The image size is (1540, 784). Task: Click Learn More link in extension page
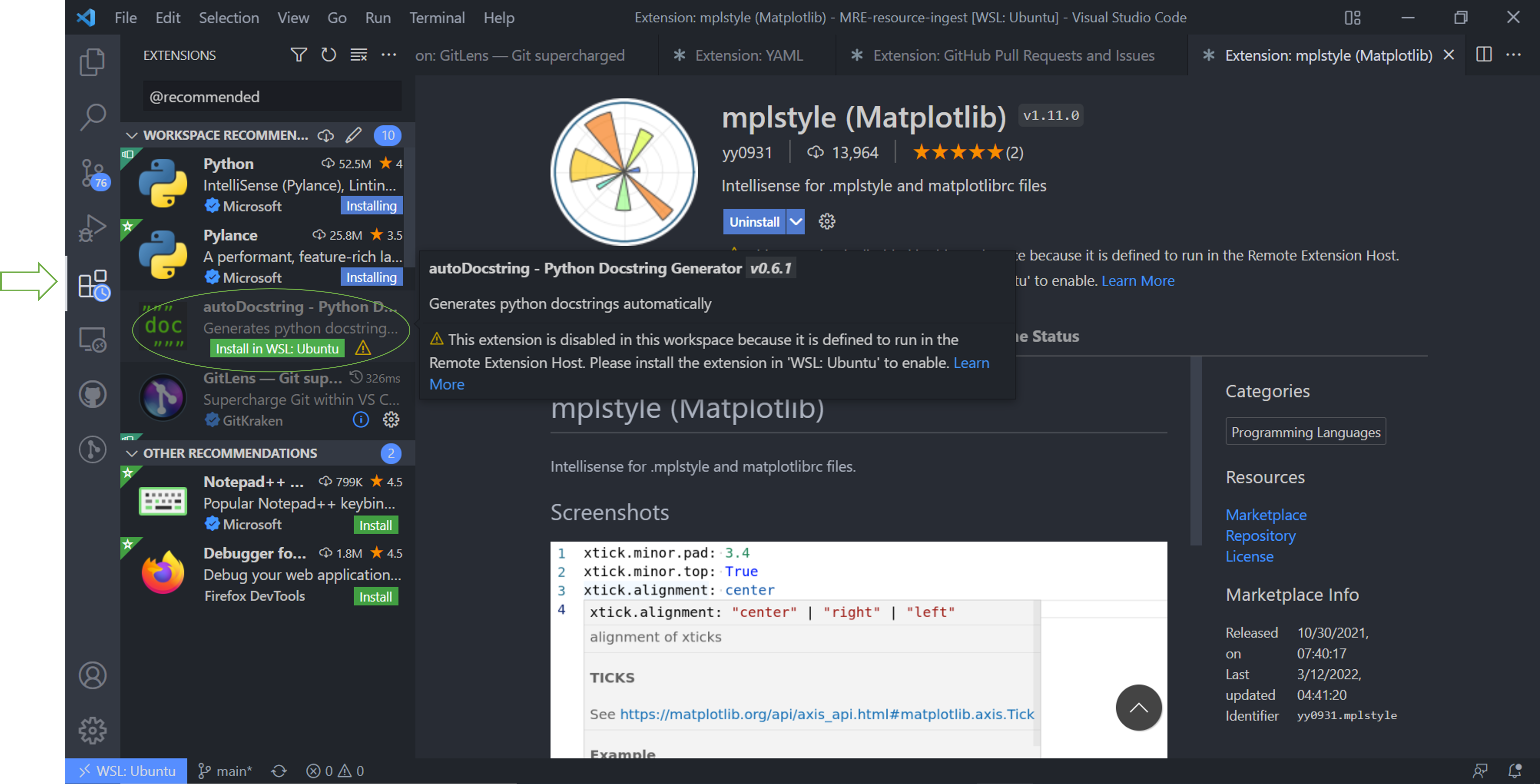pos(1138,281)
